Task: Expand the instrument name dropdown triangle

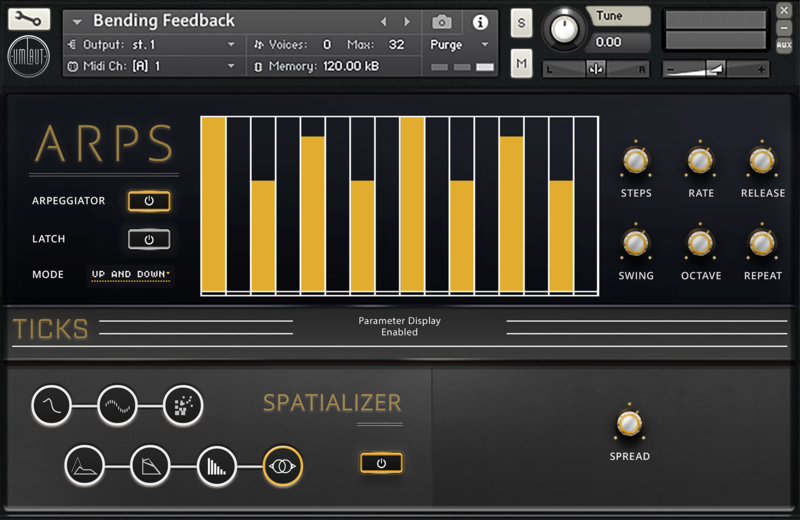Action: tap(77, 22)
